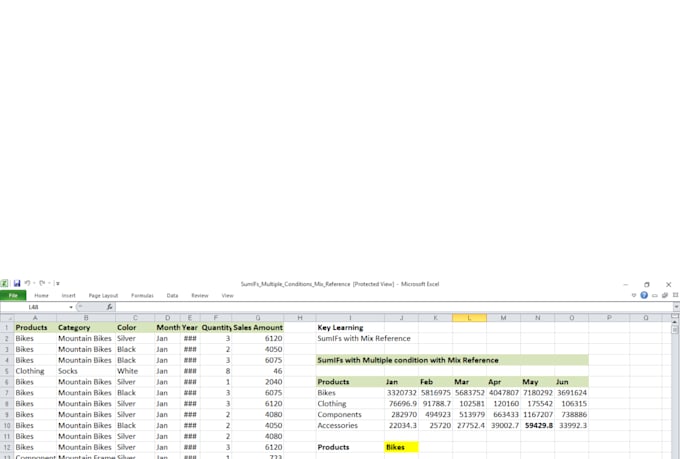The height and width of the screenshot is (459, 680).
Task: Click the quantity 8 cell in Clothing row
Action: point(216,371)
